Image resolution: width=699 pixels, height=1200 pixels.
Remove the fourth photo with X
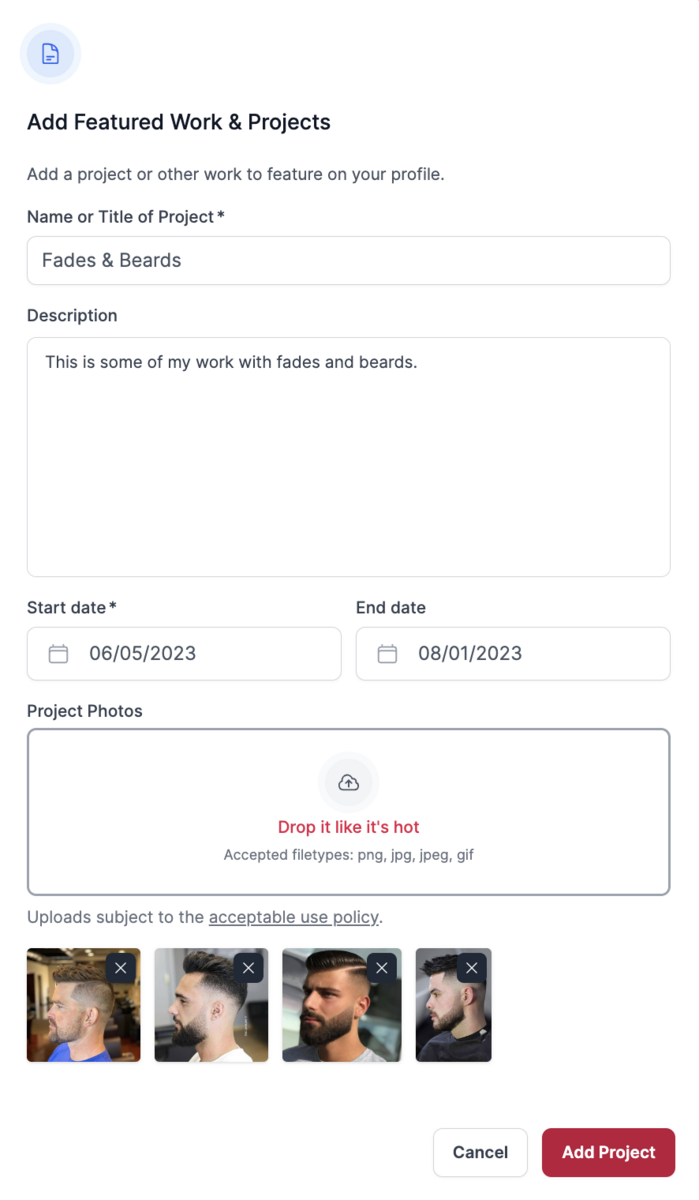coord(472,968)
